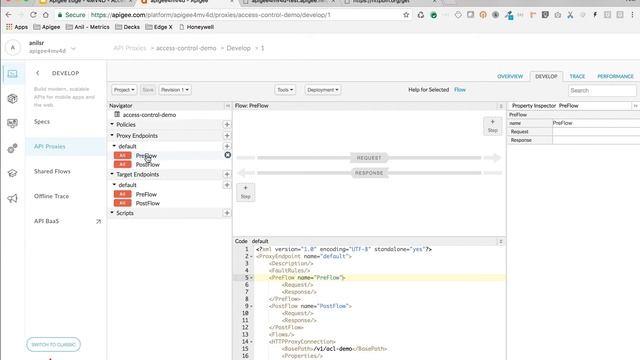Image resolution: width=640 pixels, height=360 pixels.
Task: Collapse the Target Endpoints section
Action: click(112, 174)
